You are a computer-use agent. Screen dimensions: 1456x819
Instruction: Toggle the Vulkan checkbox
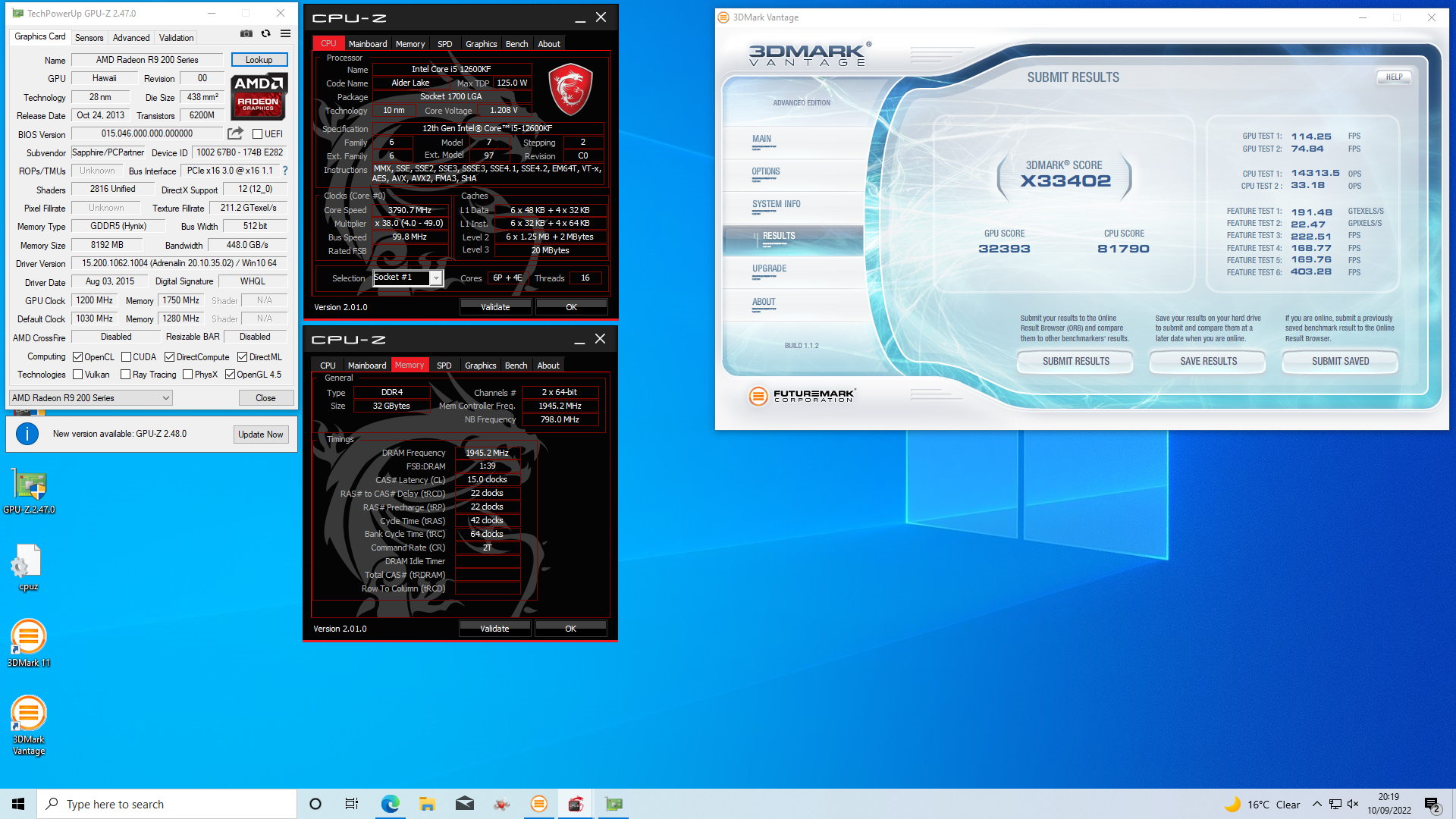[x=77, y=375]
